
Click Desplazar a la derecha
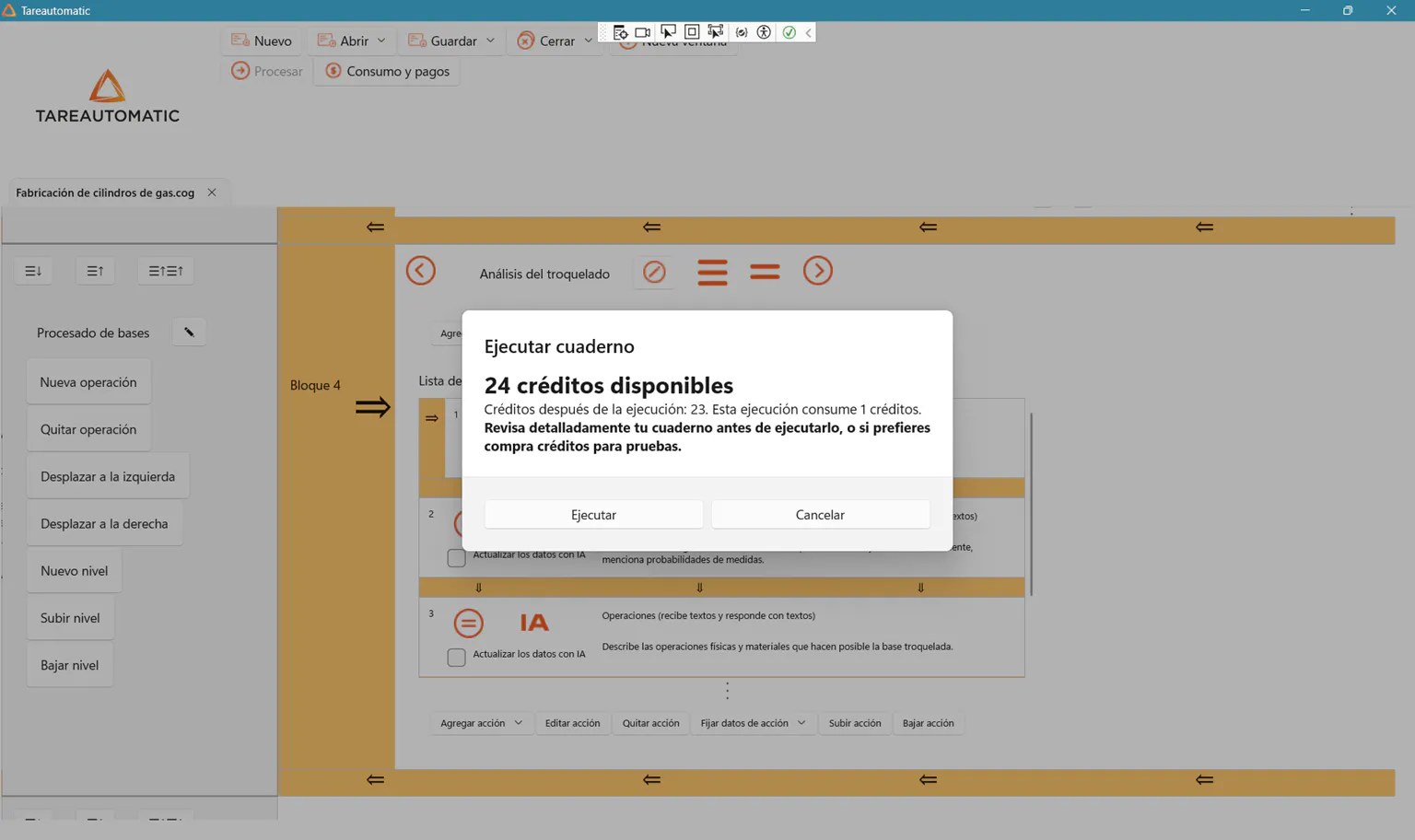coord(104,523)
